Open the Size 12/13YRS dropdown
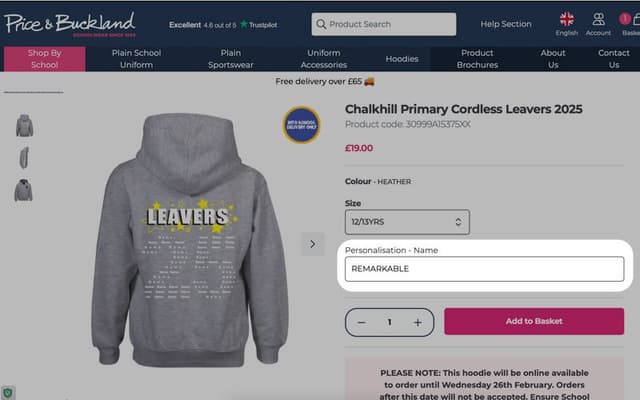Screen dimensions: 640x400 tap(407, 222)
